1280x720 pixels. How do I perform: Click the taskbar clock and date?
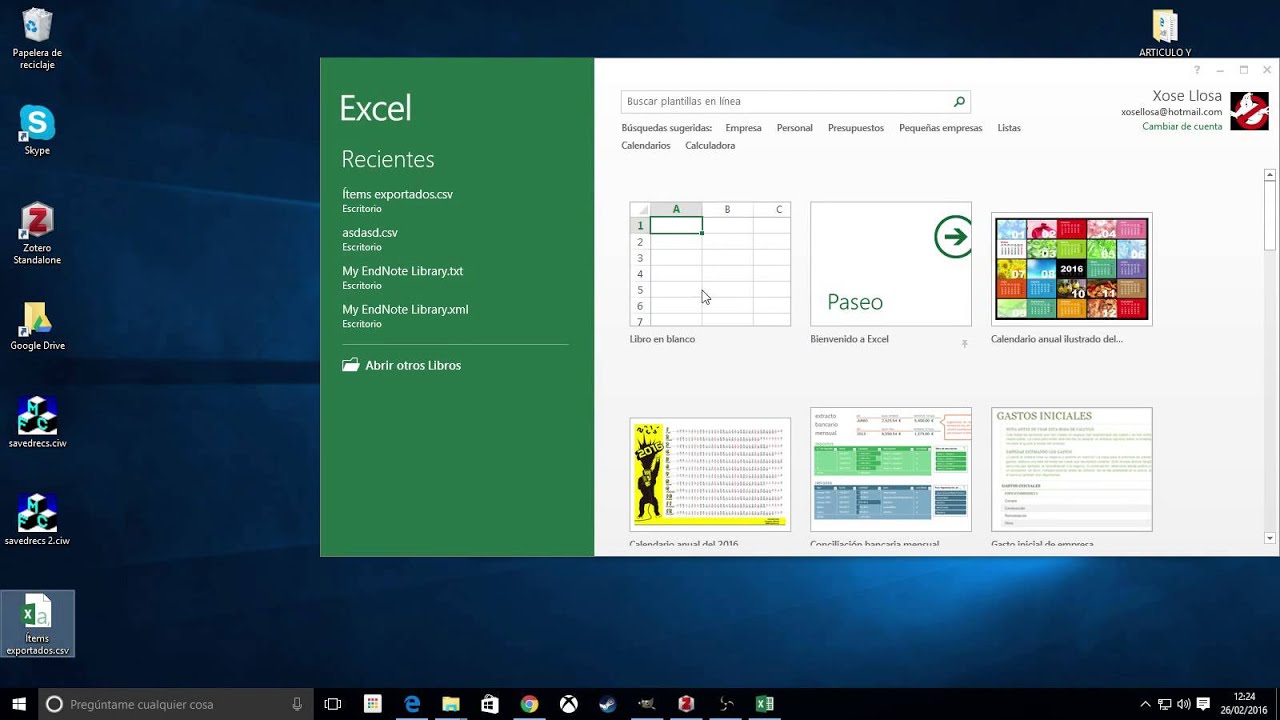coord(1244,704)
